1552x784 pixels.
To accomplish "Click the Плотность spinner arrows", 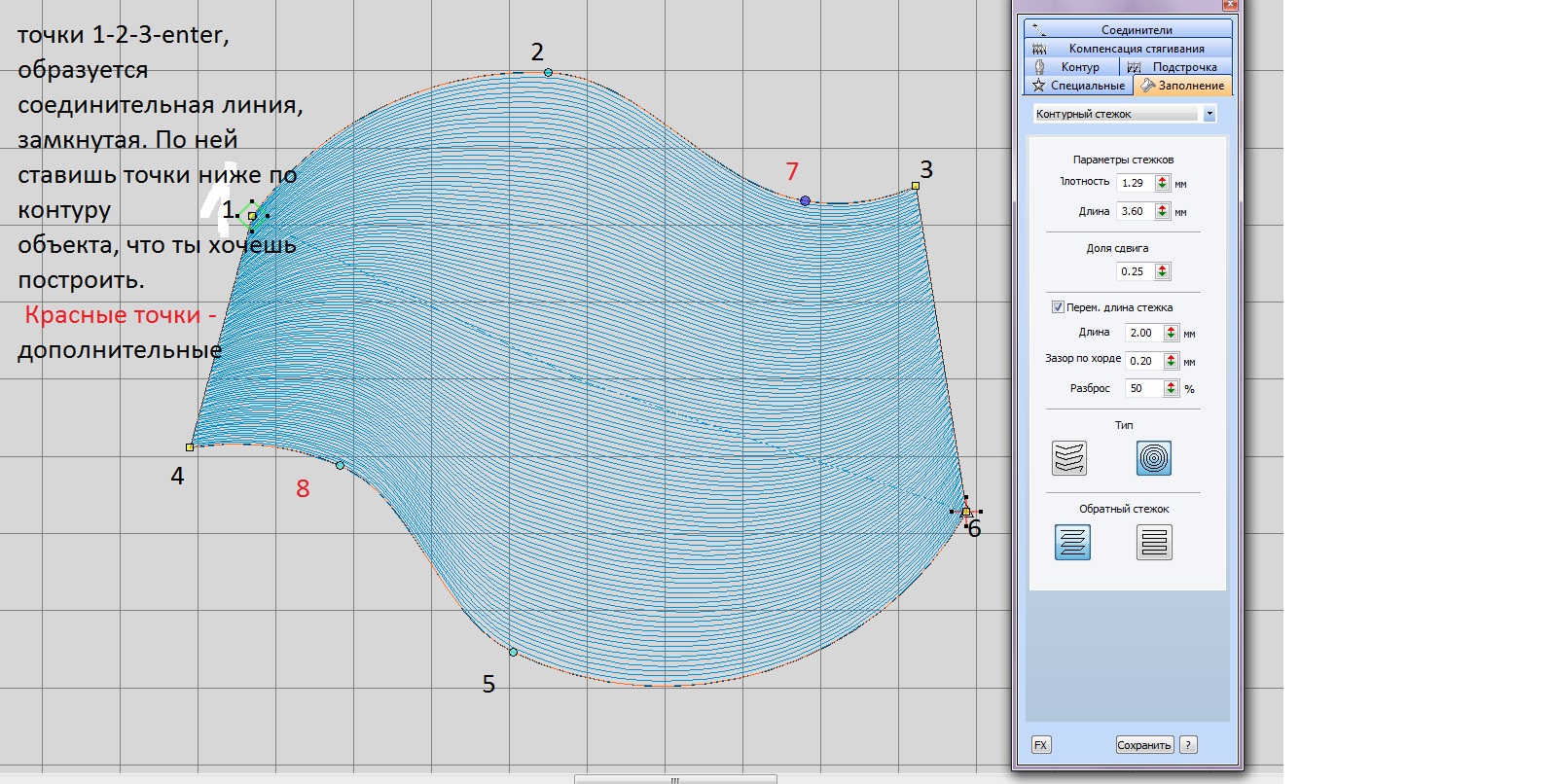I will click(1162, 183).
